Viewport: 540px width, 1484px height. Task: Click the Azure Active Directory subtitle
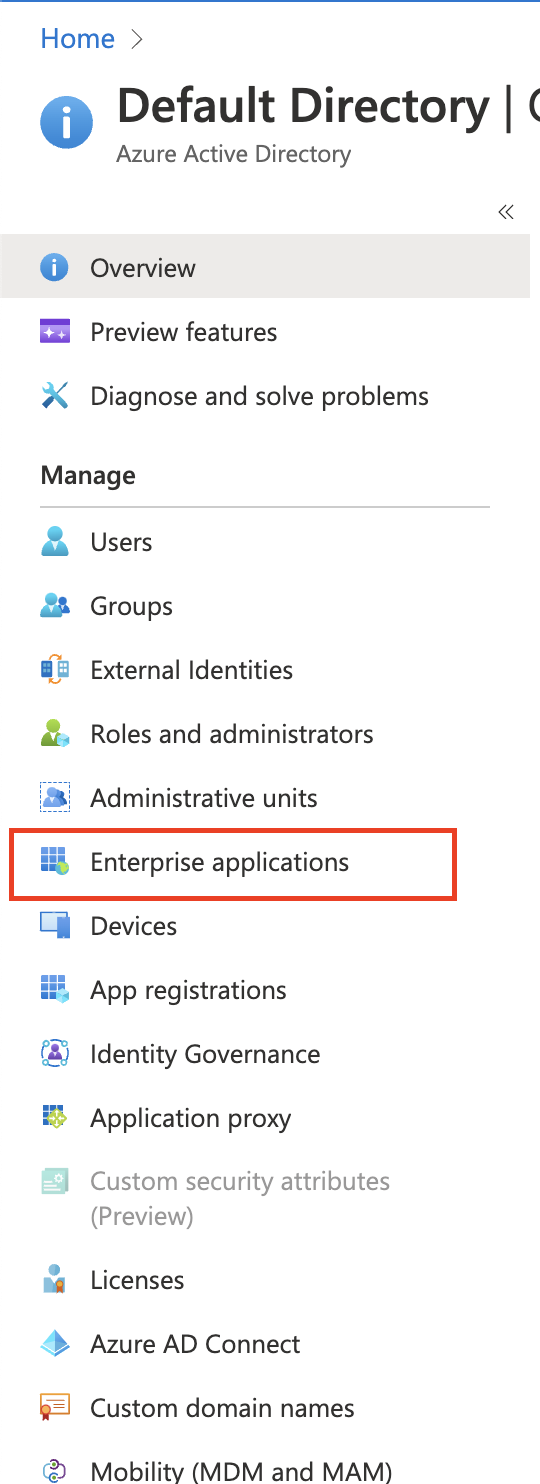pos(234,155)
